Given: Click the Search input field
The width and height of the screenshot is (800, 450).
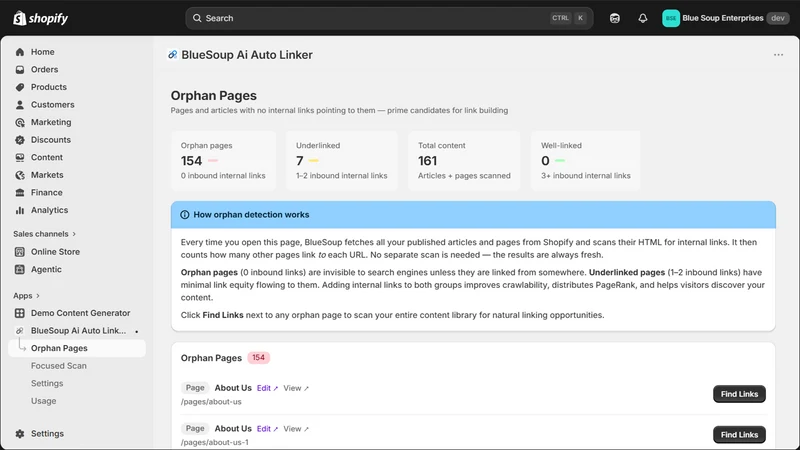Looking at the screenshot, I should [389, 18].
